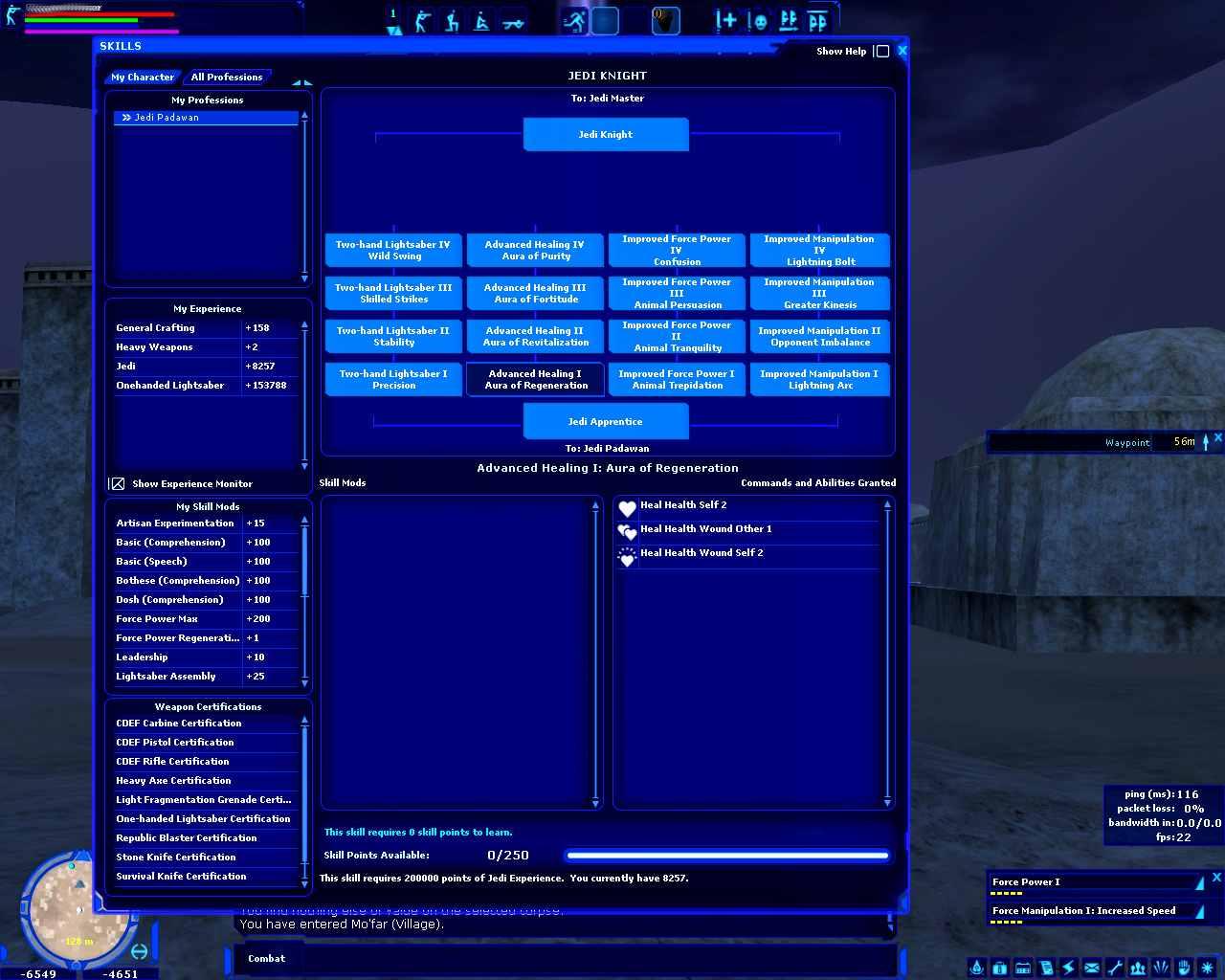Select Improved Manipulation IV Lightning Bolt
Screen dimensions: 1225x980
pos(819,251)
